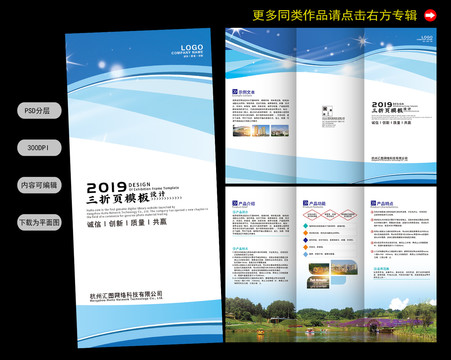The width and height of the screenshot is (451, 360).
Task: Click the 300DPI pill button
Action: (x=39, y=148)
